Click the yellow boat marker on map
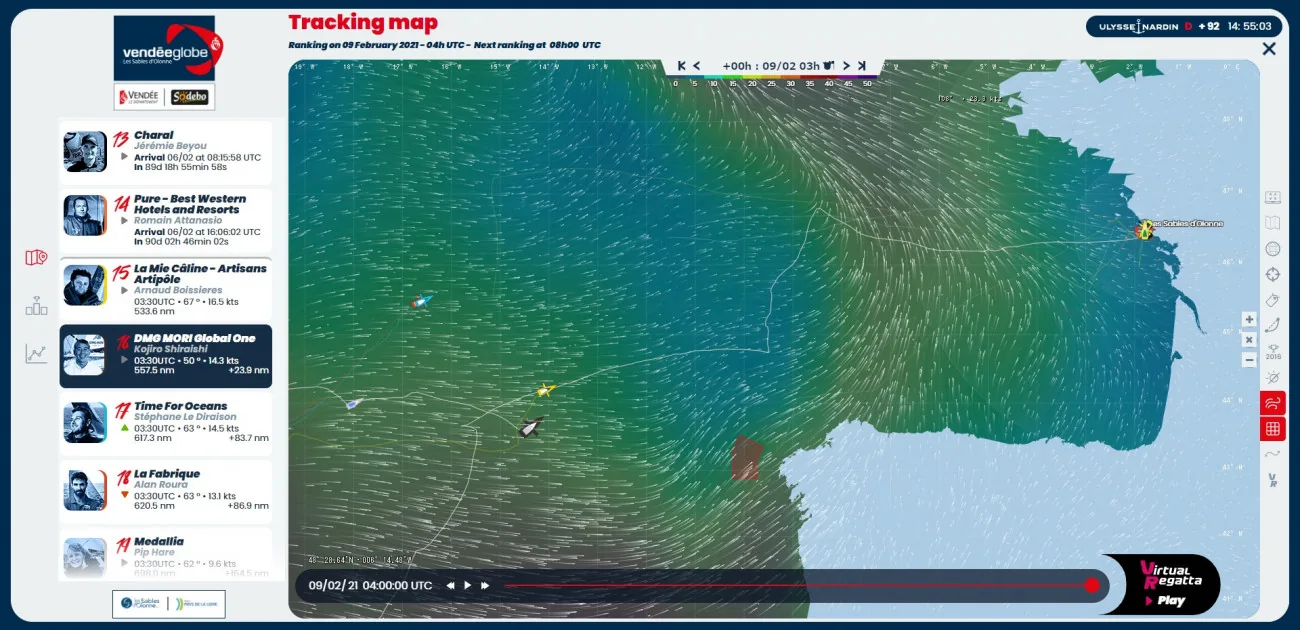This screenshot has width=1300, height=630. [545, 389]
